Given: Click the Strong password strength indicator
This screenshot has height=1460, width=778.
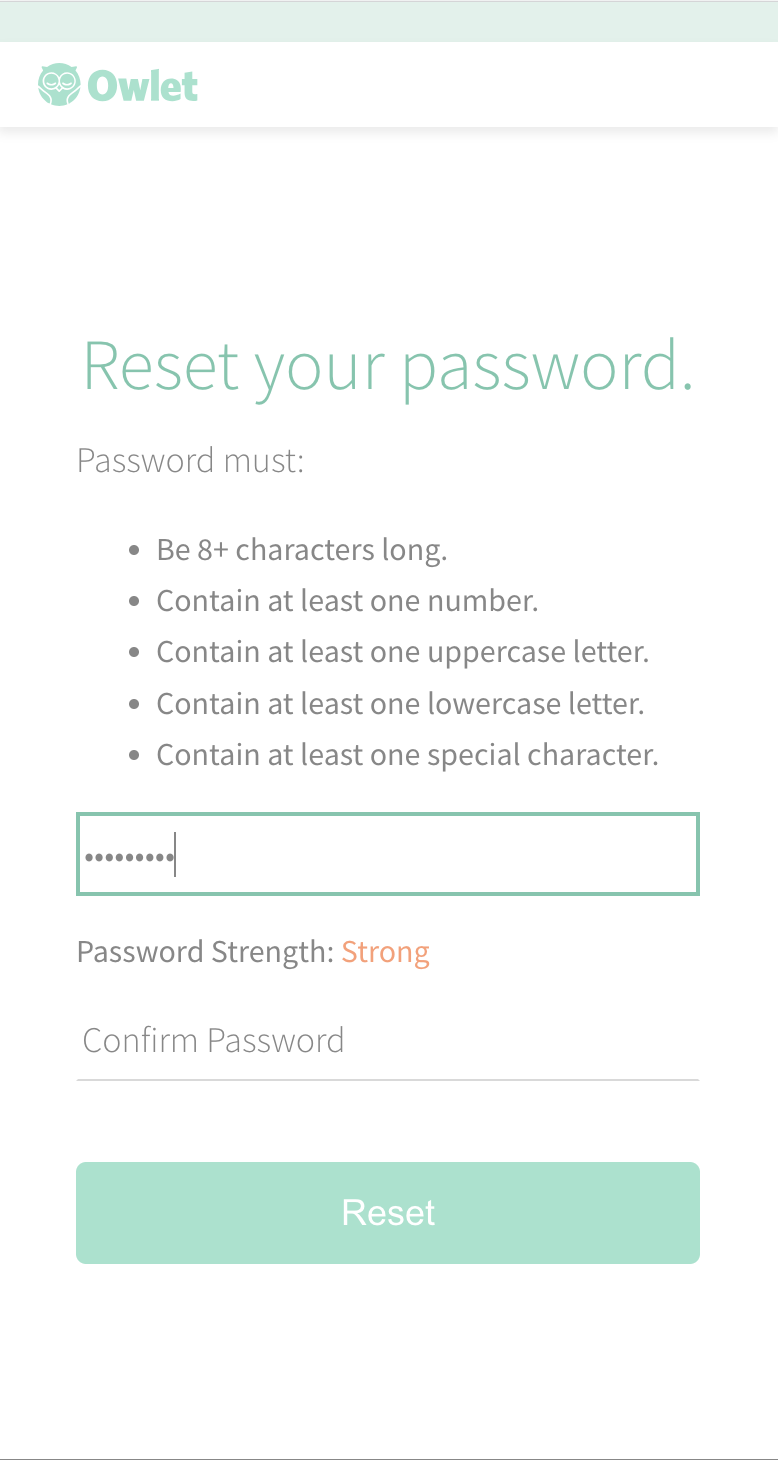Looking at the screenshot, I should point(385,952).
